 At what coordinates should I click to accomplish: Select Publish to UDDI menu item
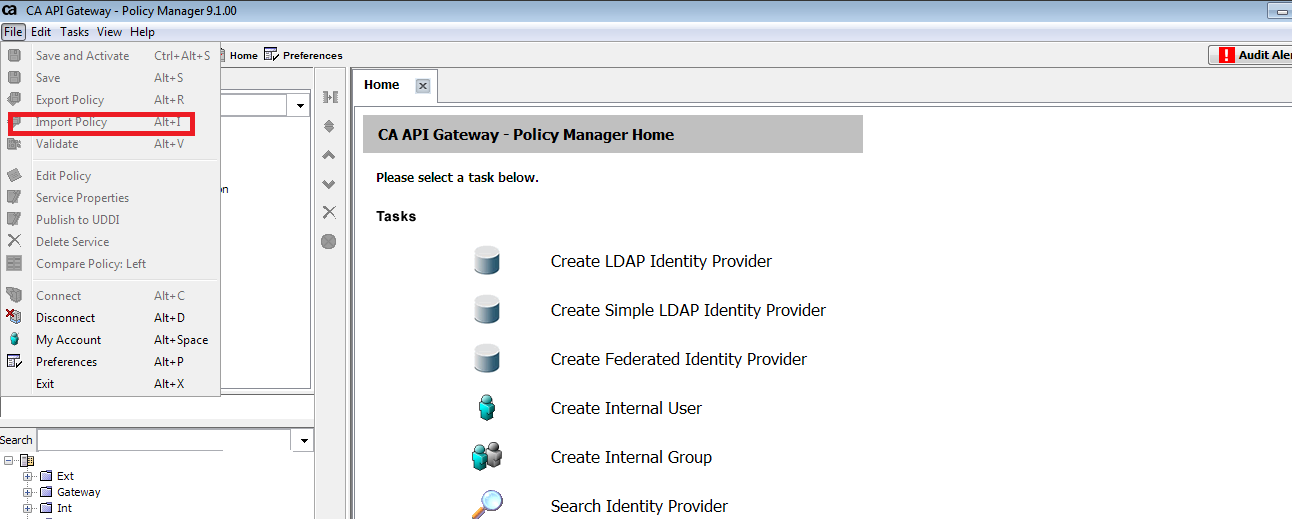(x=110, y=220)
